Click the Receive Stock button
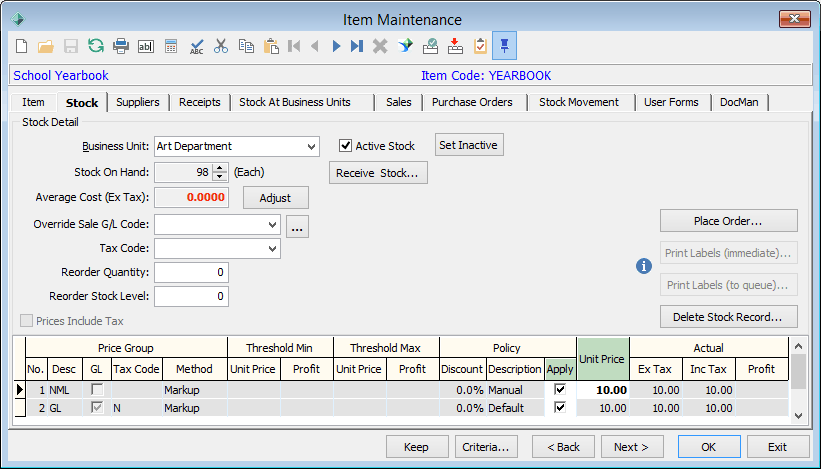This screenshot has width=821, height=469. [x=378, y=173]
